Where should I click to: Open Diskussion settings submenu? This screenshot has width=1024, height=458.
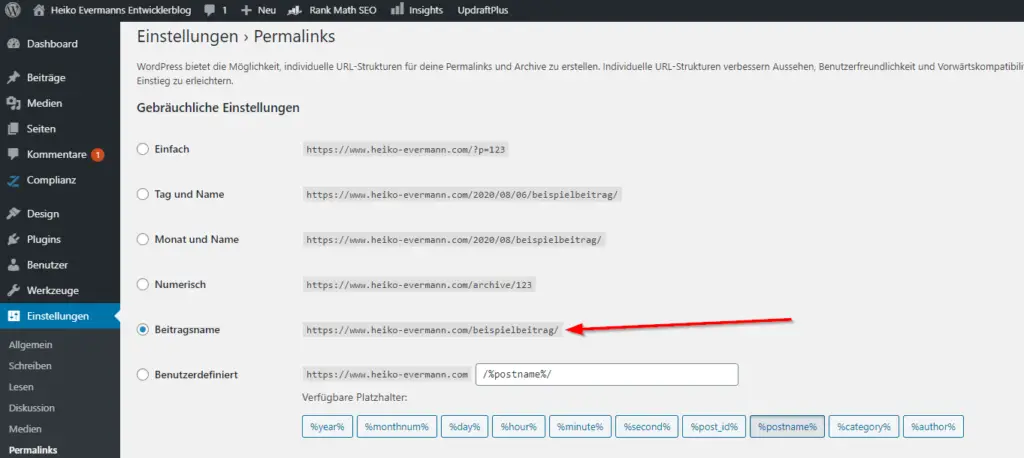tap(32, 408)
